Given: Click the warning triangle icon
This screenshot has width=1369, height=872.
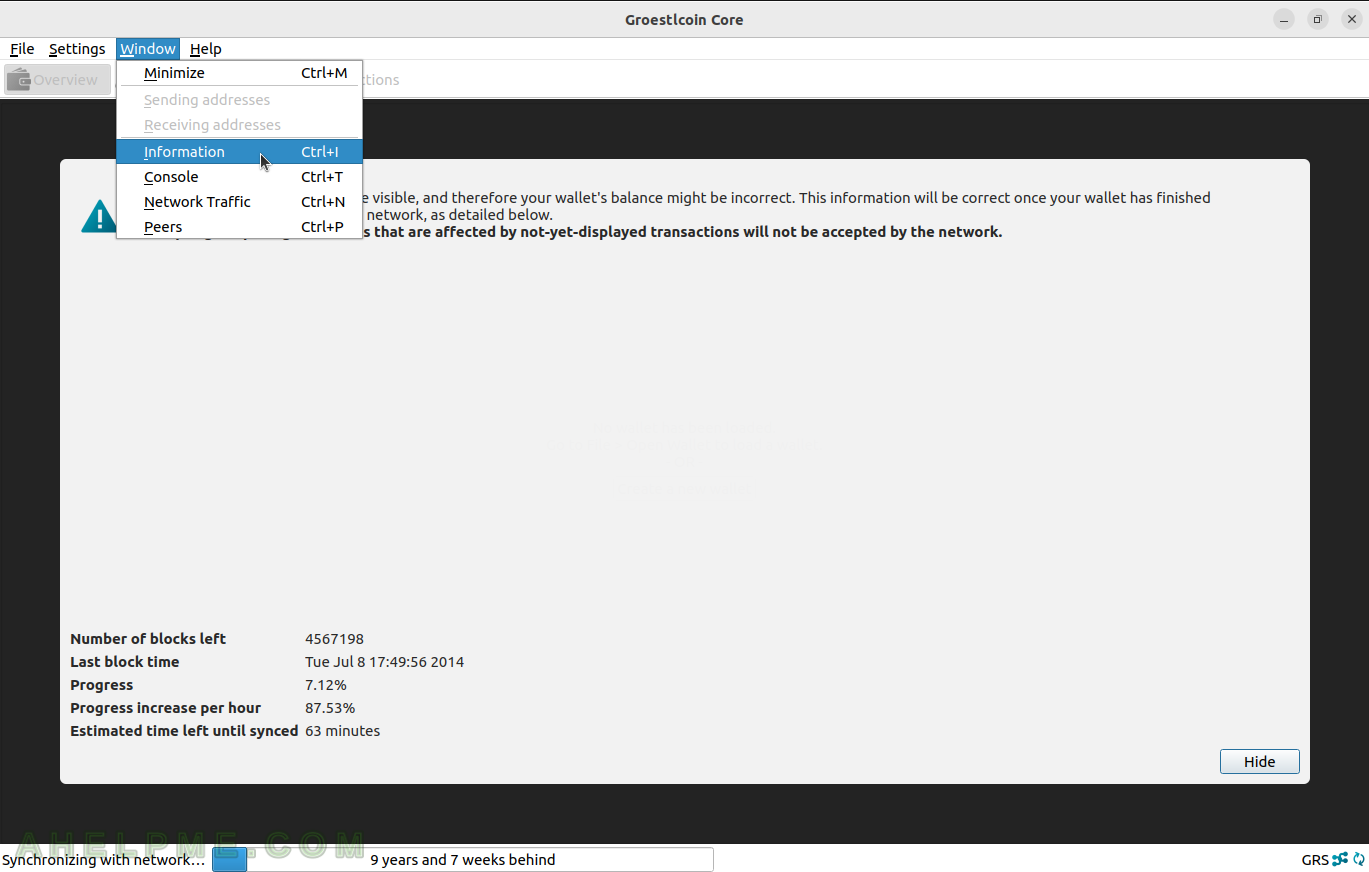Looking at the screenshot, I should (x=98, y=216).
